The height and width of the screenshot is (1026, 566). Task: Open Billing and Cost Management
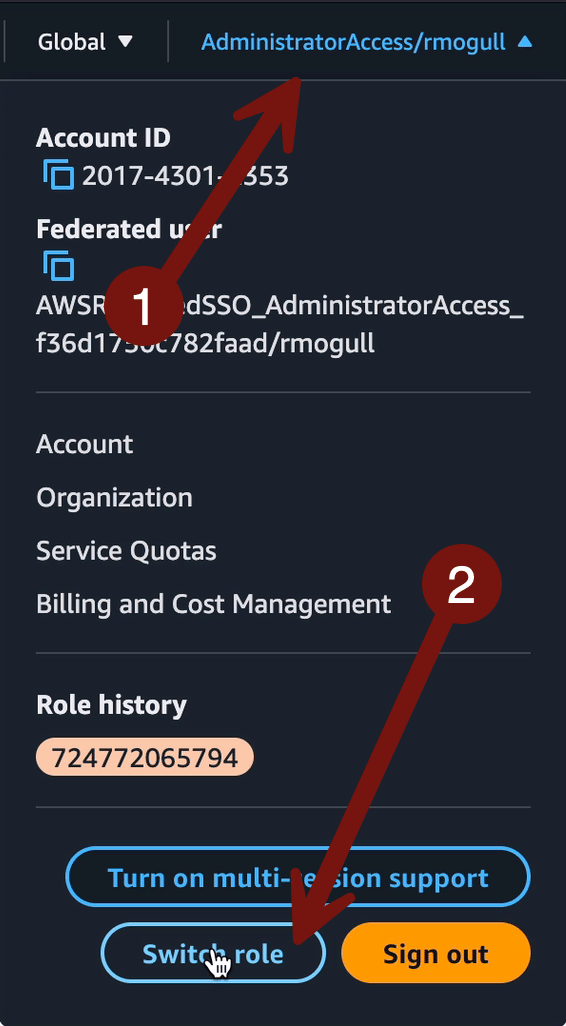pyautogui.click(x=214, y=604)
